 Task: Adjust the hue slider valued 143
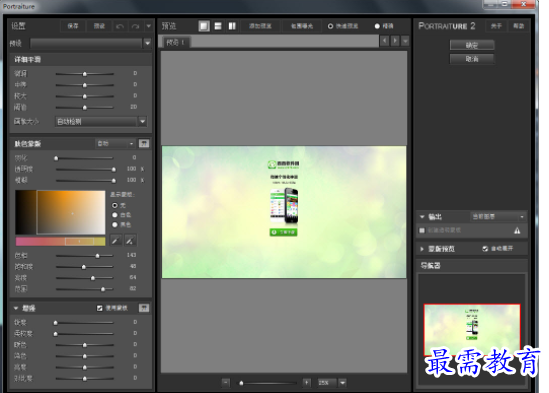(x=85, y=256)
